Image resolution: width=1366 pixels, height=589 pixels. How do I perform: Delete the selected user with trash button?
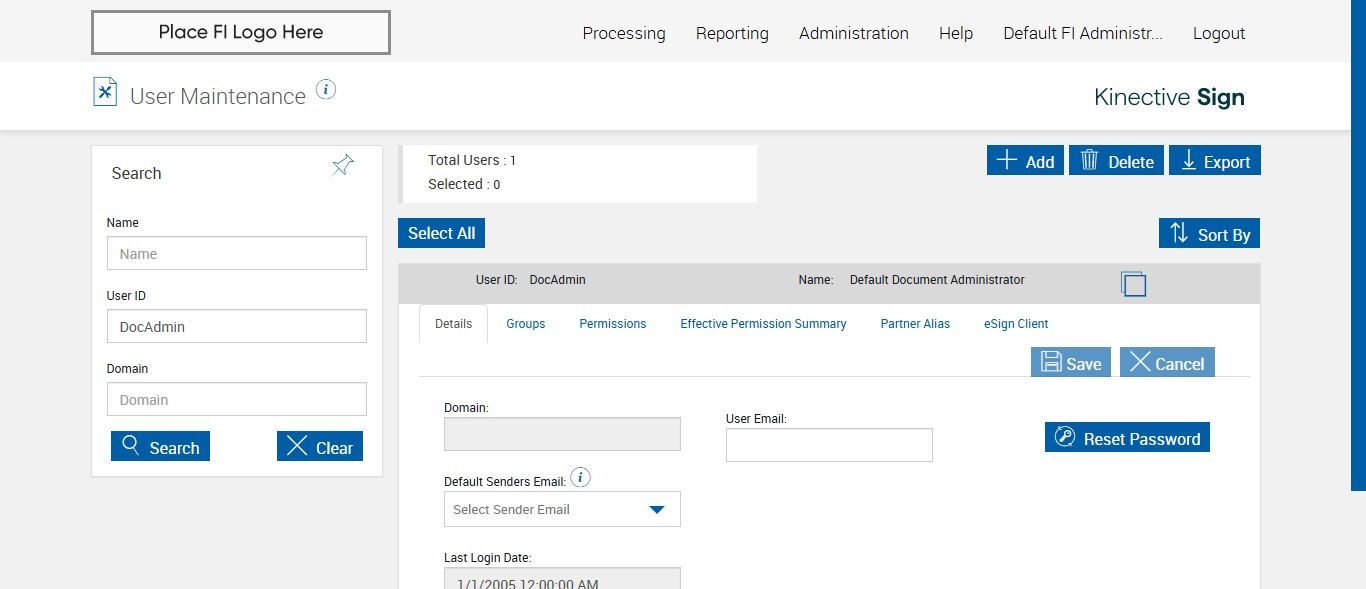1116,161
